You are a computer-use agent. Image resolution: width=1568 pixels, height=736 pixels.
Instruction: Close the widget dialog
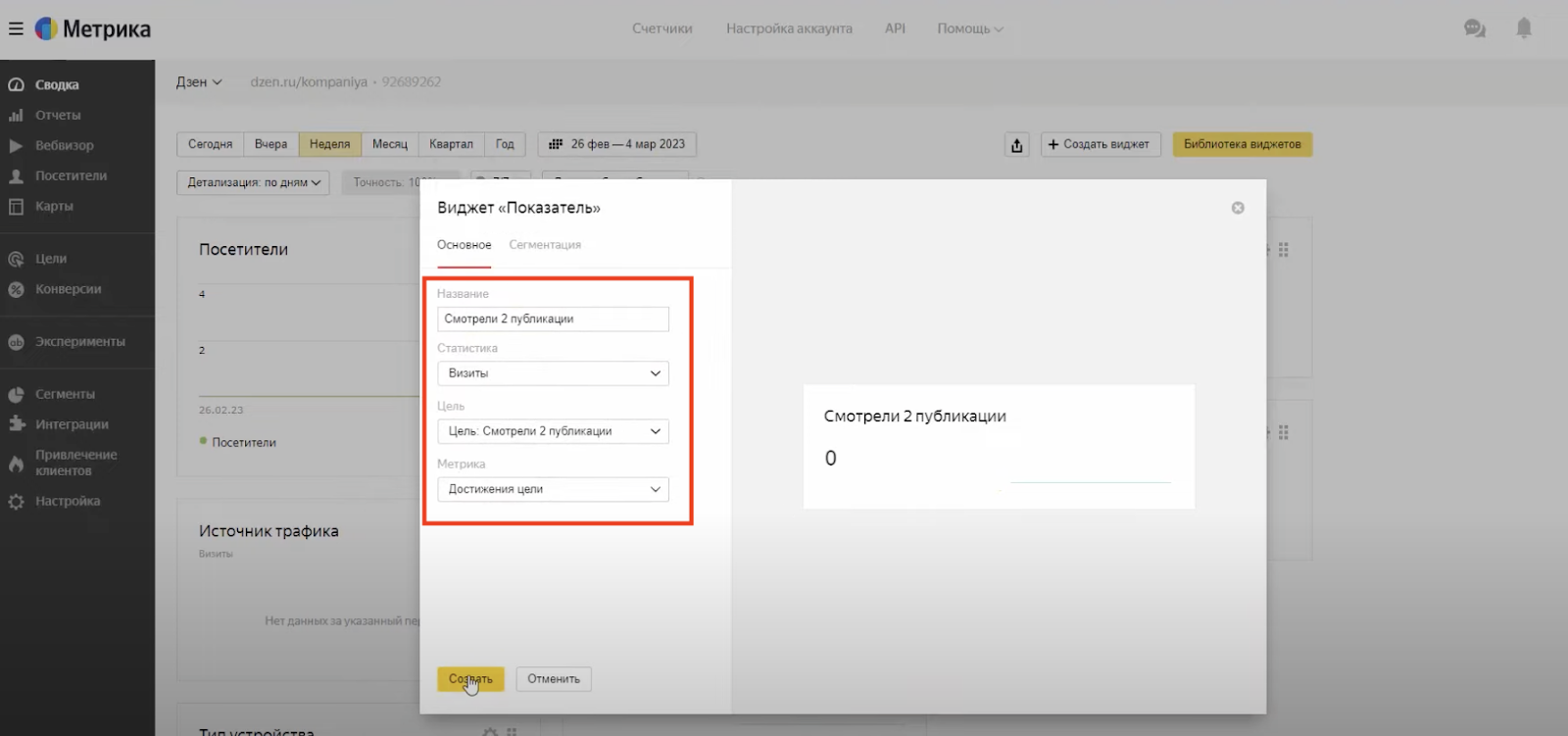tap(1238, 208)
